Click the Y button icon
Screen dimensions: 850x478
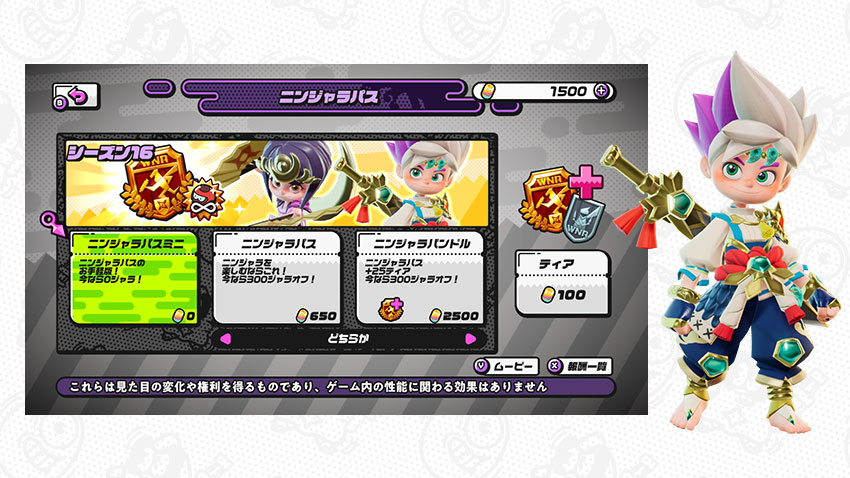coord(481,366)
